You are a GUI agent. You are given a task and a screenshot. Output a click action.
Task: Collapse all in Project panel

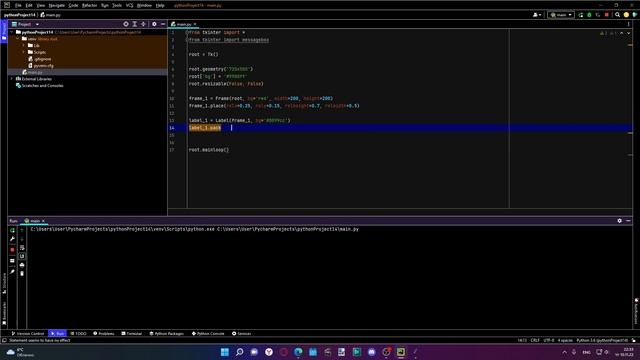click(x=143, y=24)
